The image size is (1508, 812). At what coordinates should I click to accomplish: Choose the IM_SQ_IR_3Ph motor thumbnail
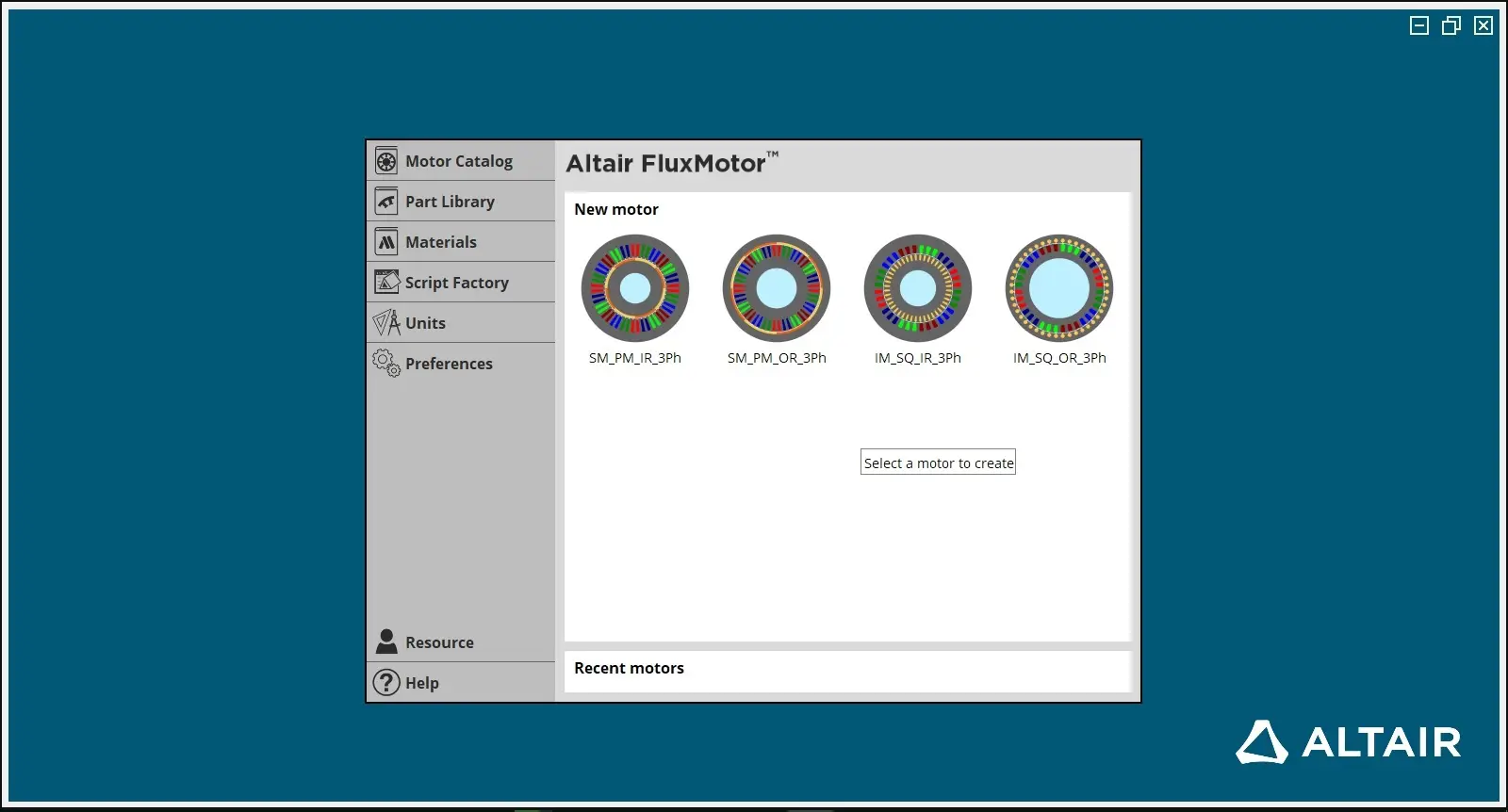[x=918, y=288]
